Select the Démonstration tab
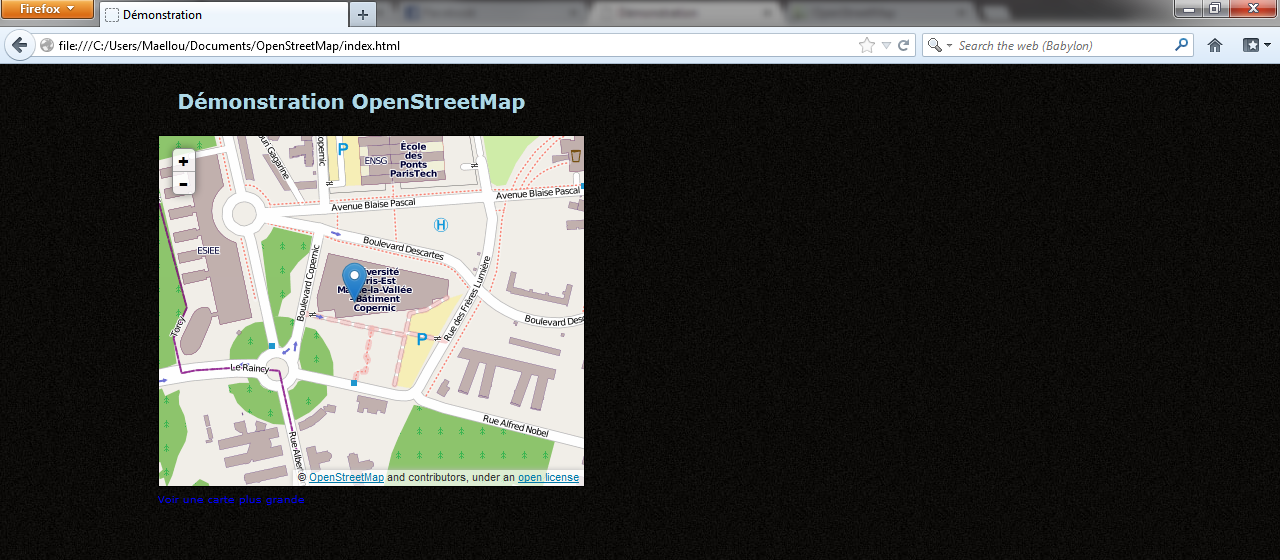The height and width of the screenshot is (560, 1280). [x=222, y=15]
